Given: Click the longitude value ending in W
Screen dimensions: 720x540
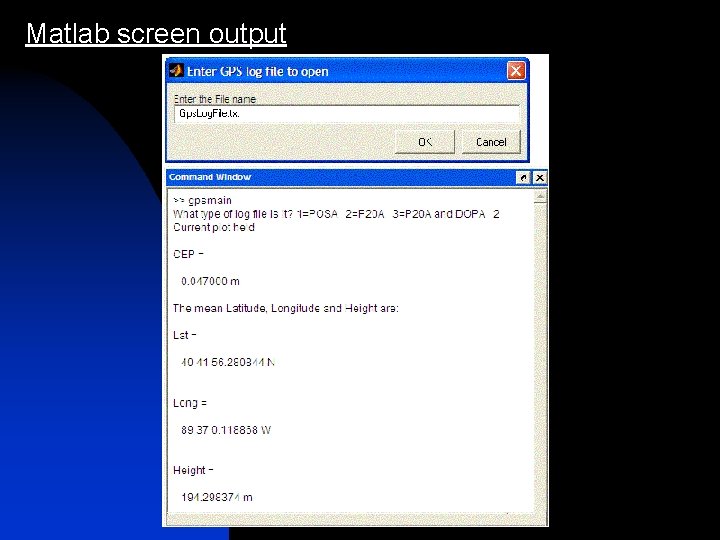Looking at the screenshot, I should coord(226,430).
